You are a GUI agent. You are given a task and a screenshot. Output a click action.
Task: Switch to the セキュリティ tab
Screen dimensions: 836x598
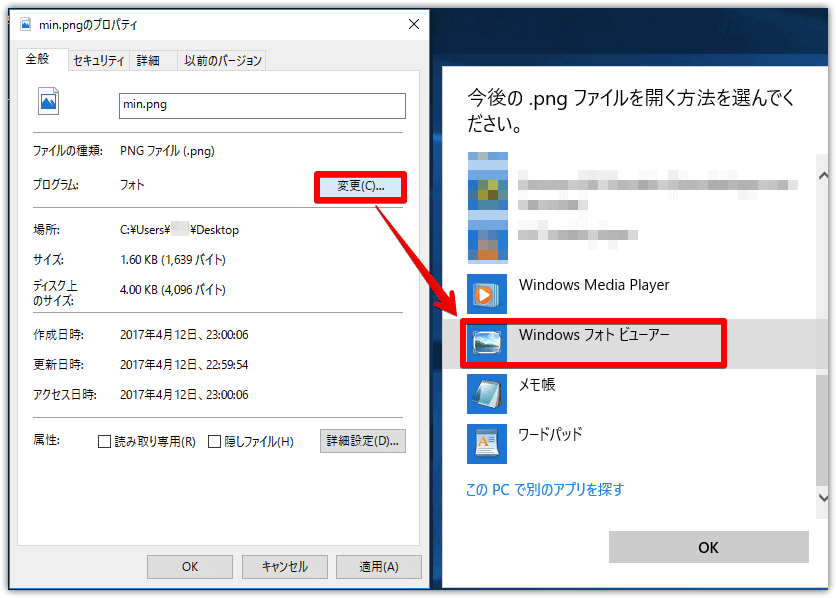pyautogui.click(x=98, y=61)
